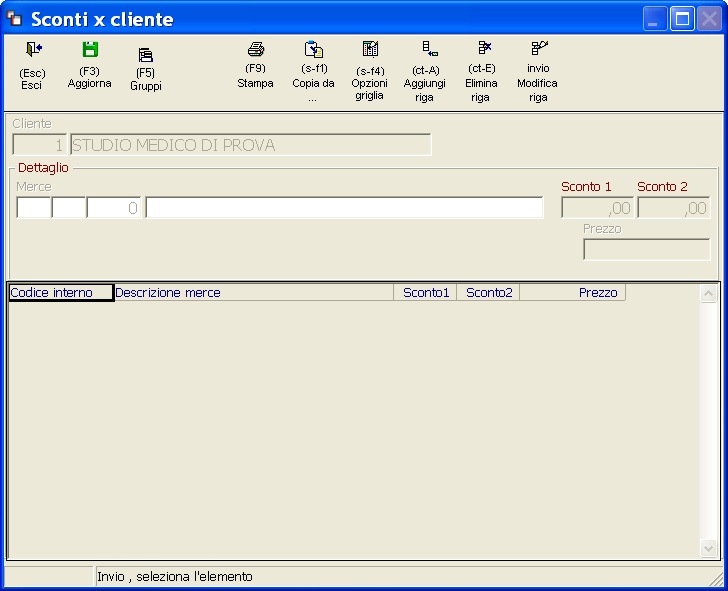Click the Descrizione merce column header
728x591 pixels.
254,293
